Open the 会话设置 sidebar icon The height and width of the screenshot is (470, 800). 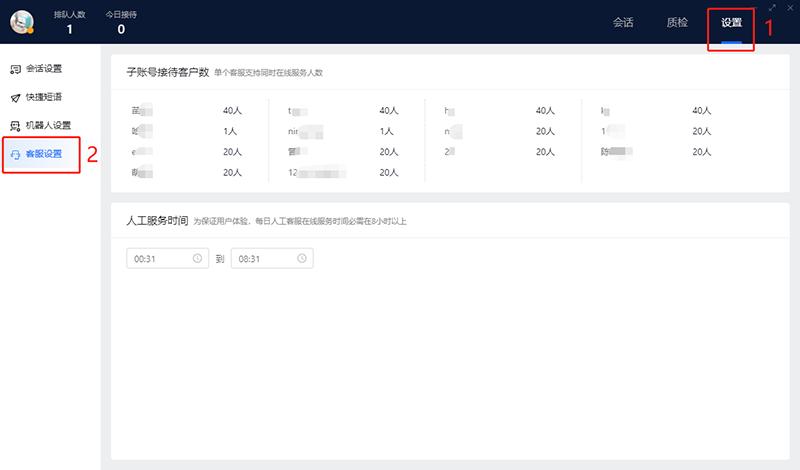pyautogui.click(x=15, y=69)
